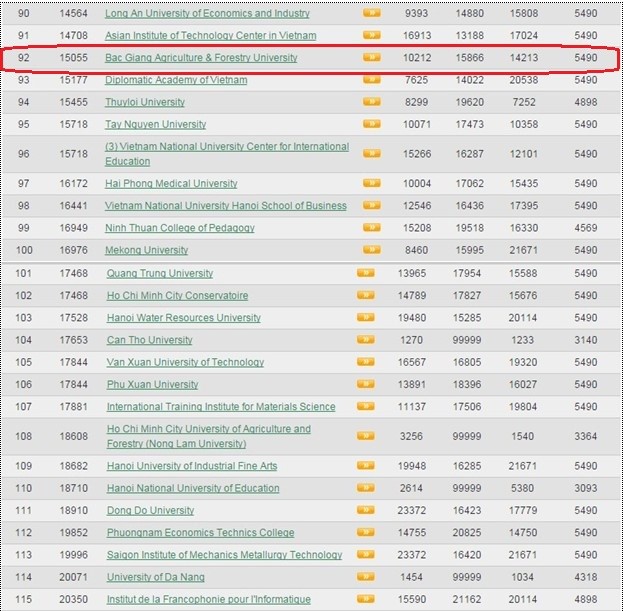Image resolution: width=623 pixels, height=611 pixels.
Task: Click the orange arrow icon for Materials Science institute
Action: pyautogui.click(x=366, y=406)
